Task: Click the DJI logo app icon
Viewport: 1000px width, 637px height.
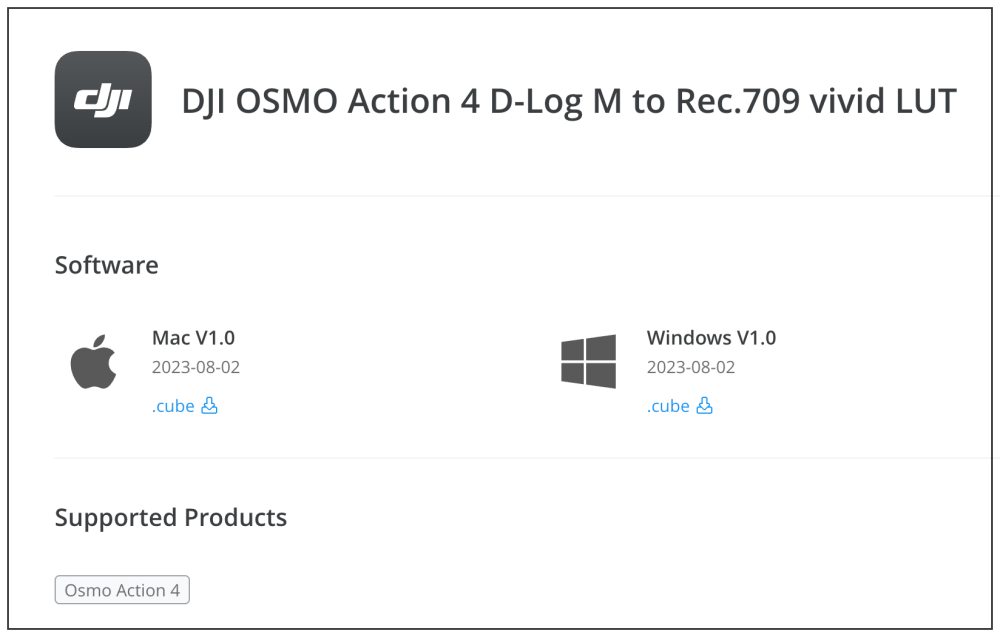Action: pos(103,100)
